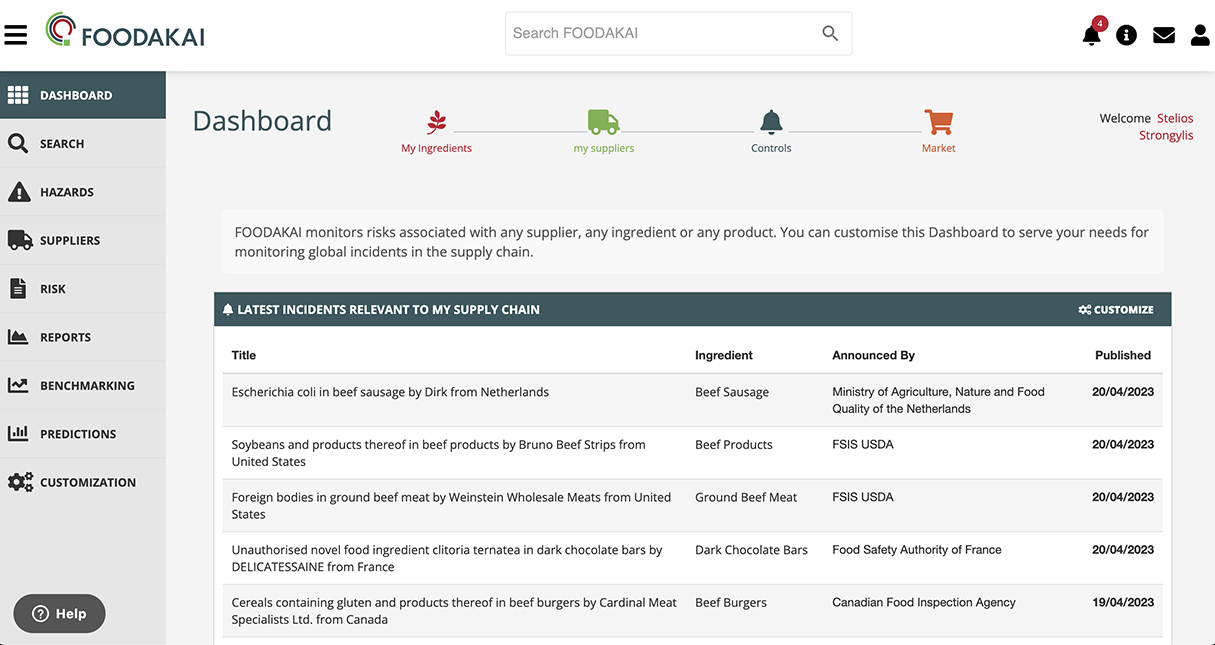
Task: Click the 19/04/2023 published date
Action: [1123, 603]
